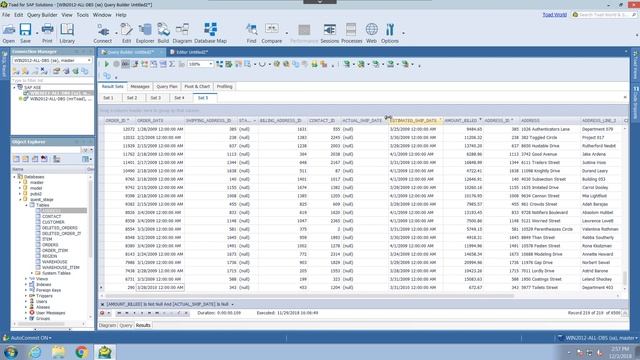Click the connection filter text field
640x360 pixels.
[52, 80]
